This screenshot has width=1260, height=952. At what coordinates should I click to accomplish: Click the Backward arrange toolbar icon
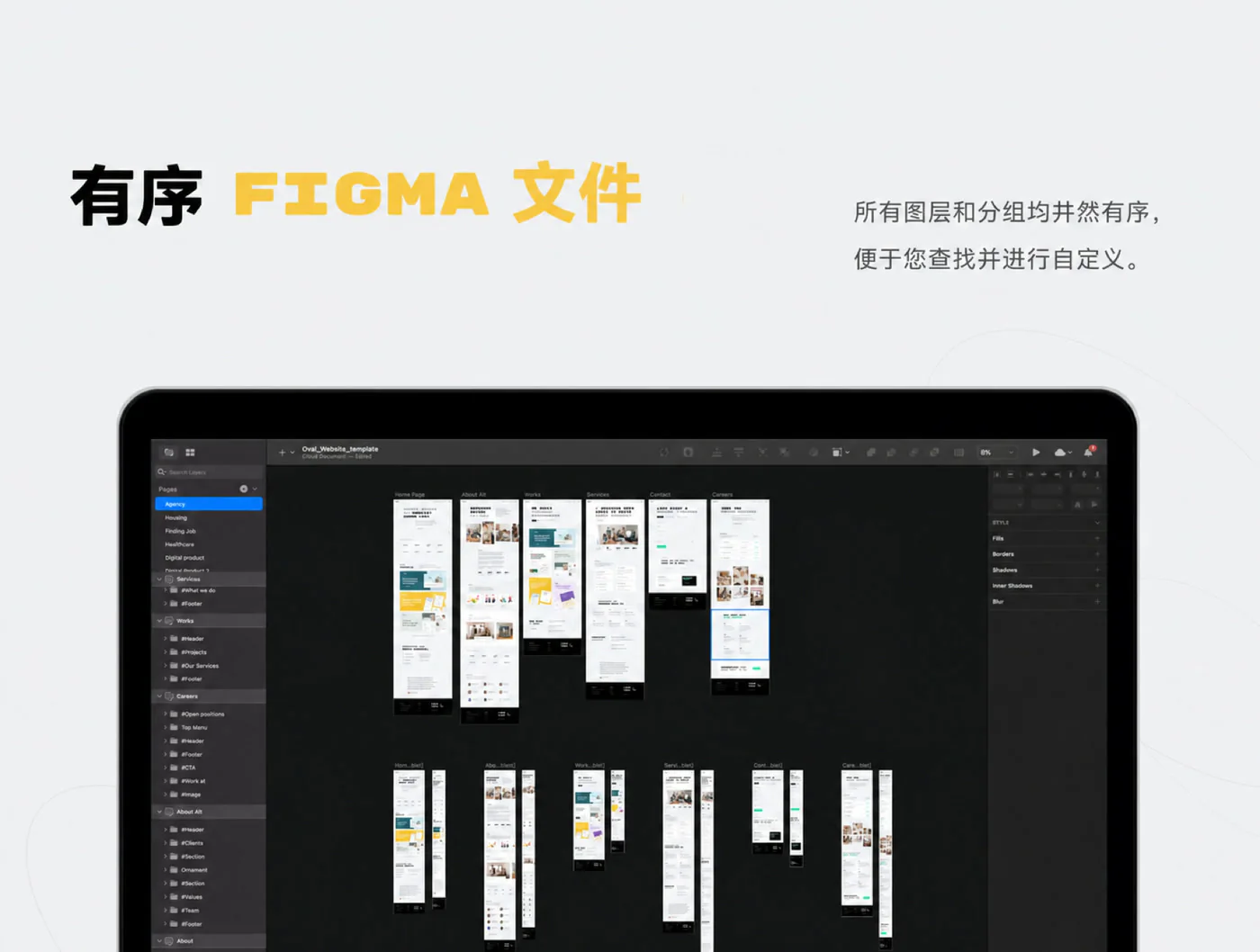click(739, 453)
